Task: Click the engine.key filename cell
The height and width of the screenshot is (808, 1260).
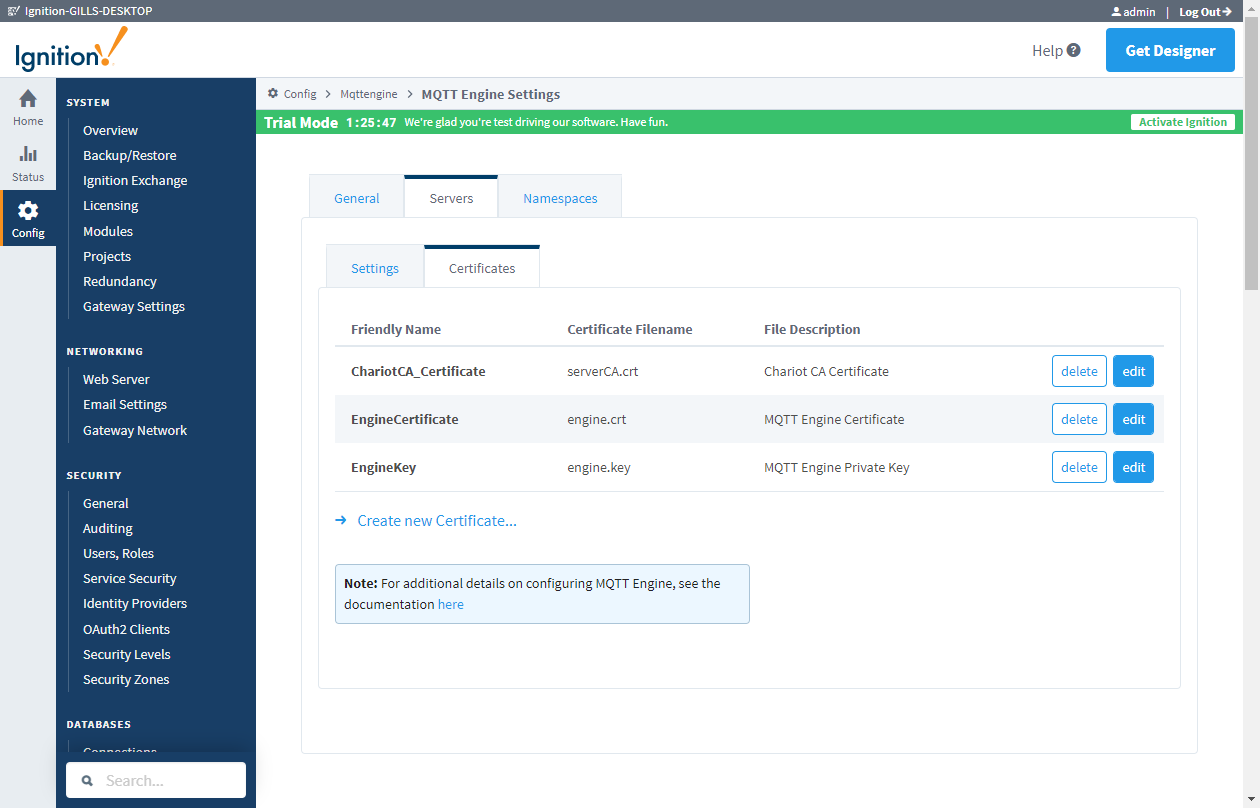Action: click(x=599, y=467)
